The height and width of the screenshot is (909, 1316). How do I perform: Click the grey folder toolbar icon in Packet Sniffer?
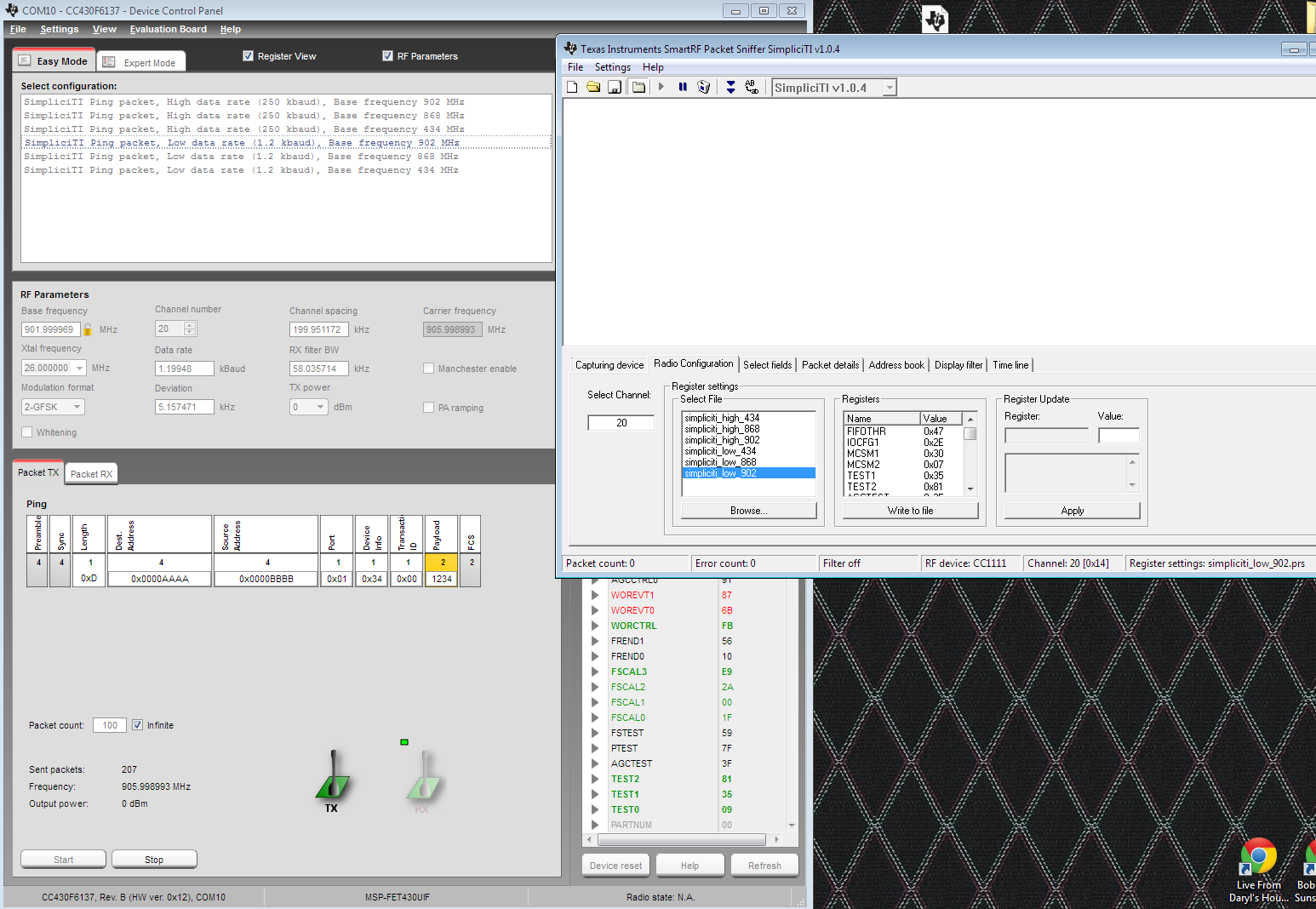coord(638,87)
